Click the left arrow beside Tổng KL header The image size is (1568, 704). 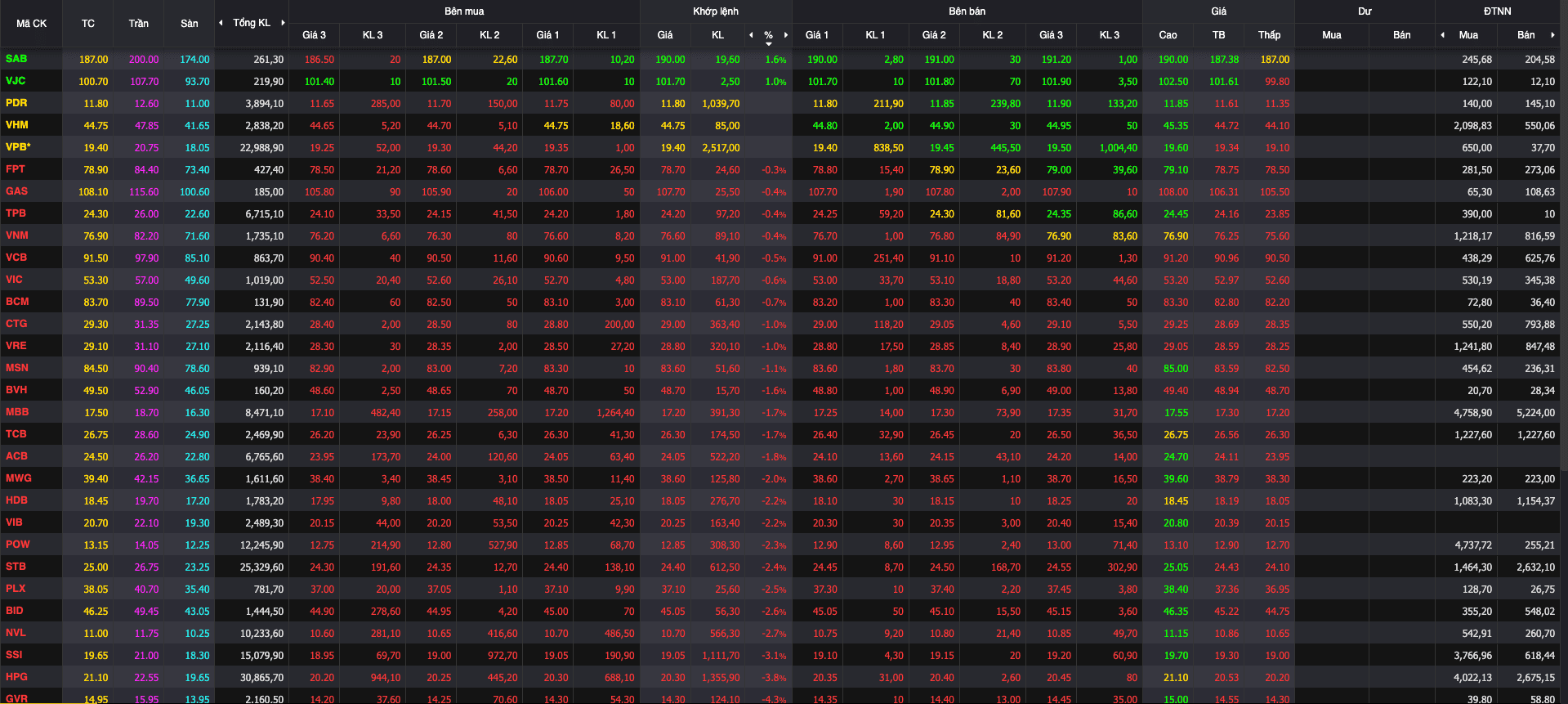point(221,23)
